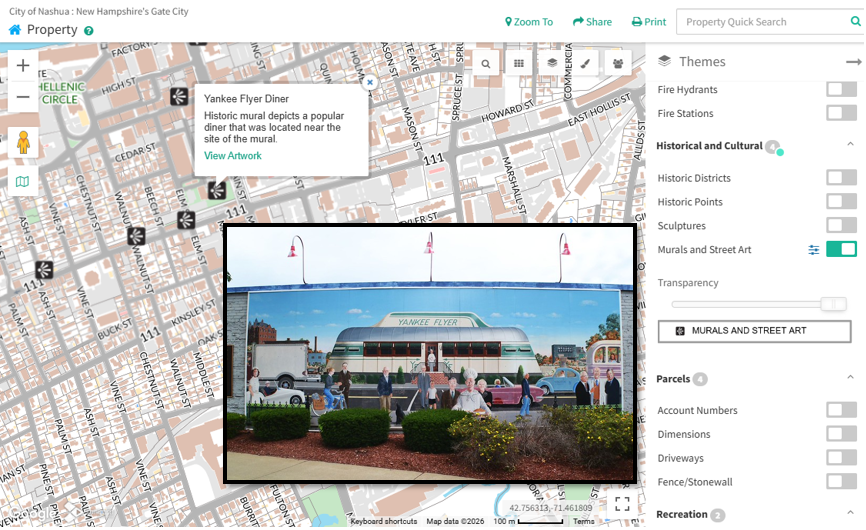
Task: Collapse the Parcels section chevron
Action: pos(851,377)
